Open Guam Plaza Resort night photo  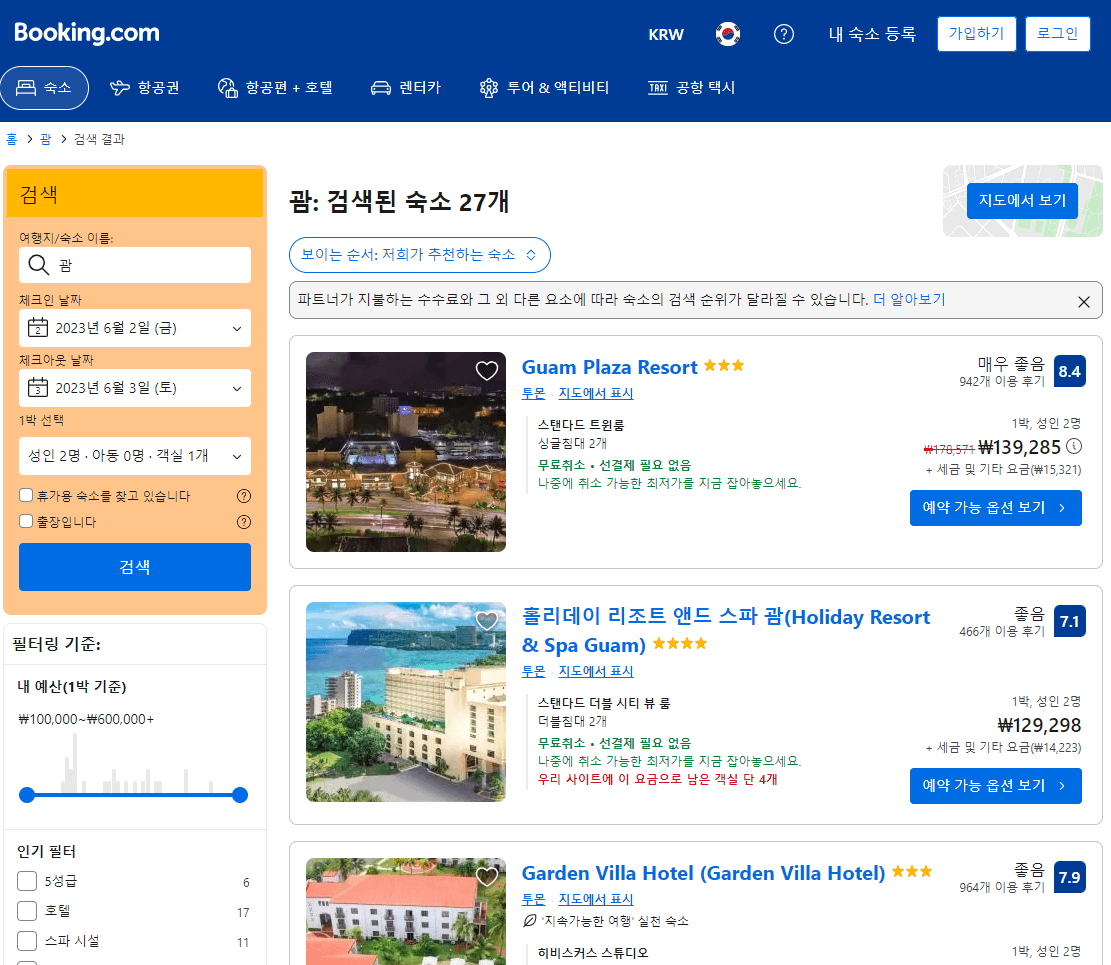point(406,452)
